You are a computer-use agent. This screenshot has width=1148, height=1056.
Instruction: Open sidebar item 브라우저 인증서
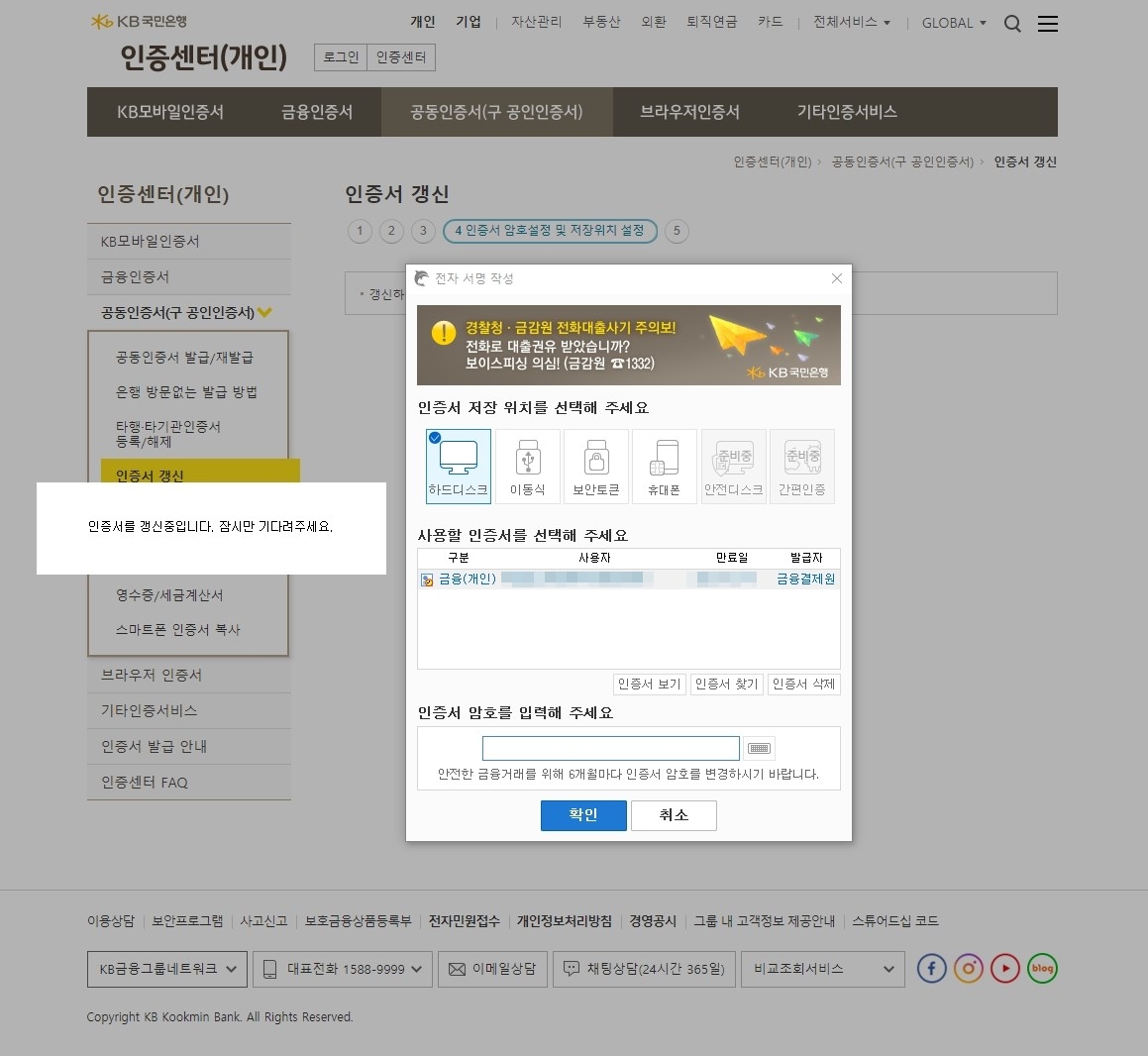[189, 676]
